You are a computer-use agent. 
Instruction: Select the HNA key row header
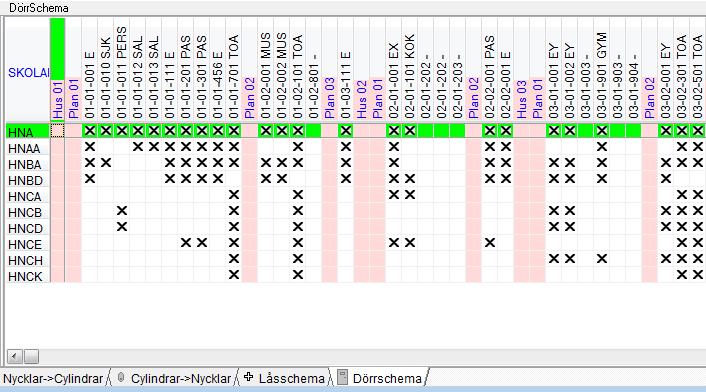click(28, 132)
